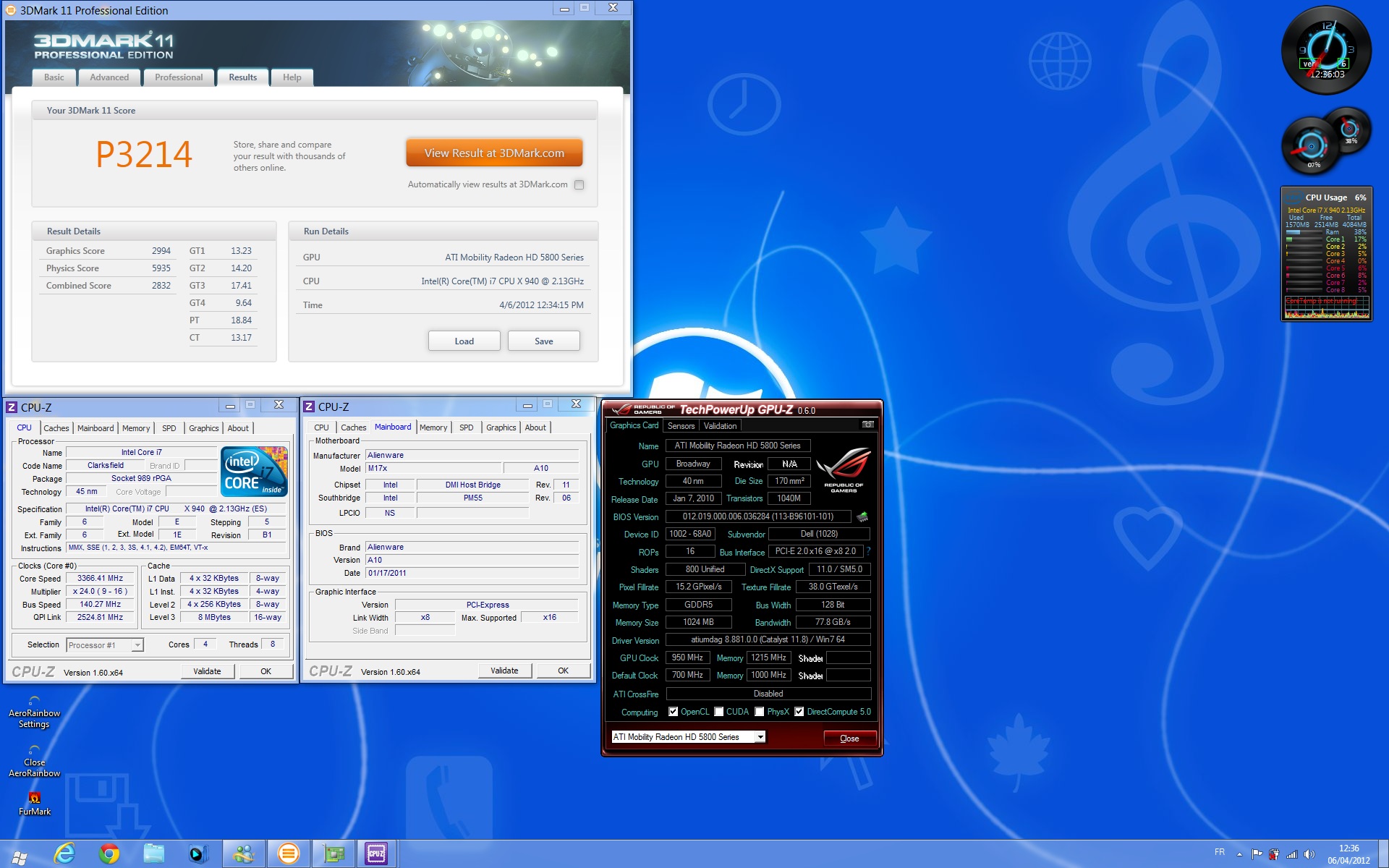This screenshot has height=868, width=1389.
Task: Click the network signal bars tray icon
Action: (x=1291, y=854)
